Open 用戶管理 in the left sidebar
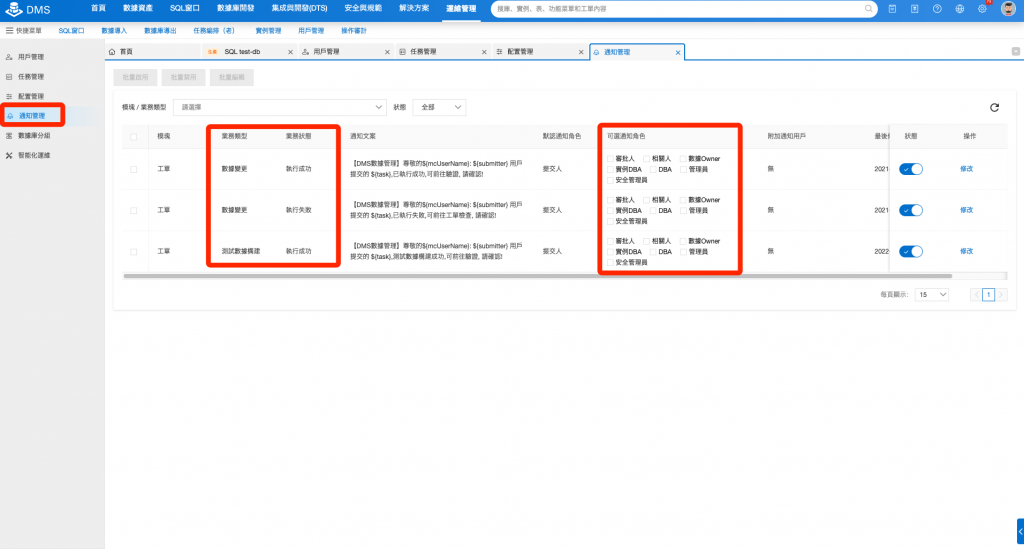Screen dimensions: 1024x549 (x=31, y=57)
